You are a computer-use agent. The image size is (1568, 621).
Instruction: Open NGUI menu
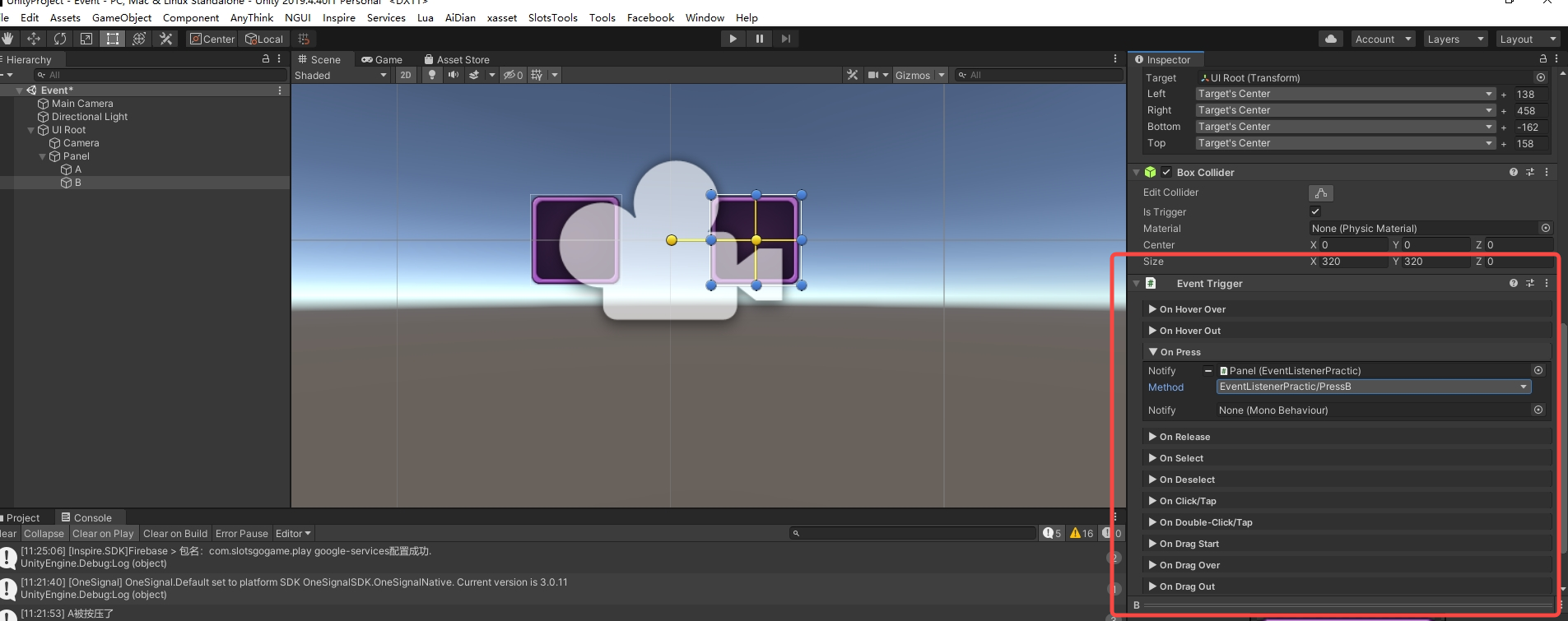(298, 17)
